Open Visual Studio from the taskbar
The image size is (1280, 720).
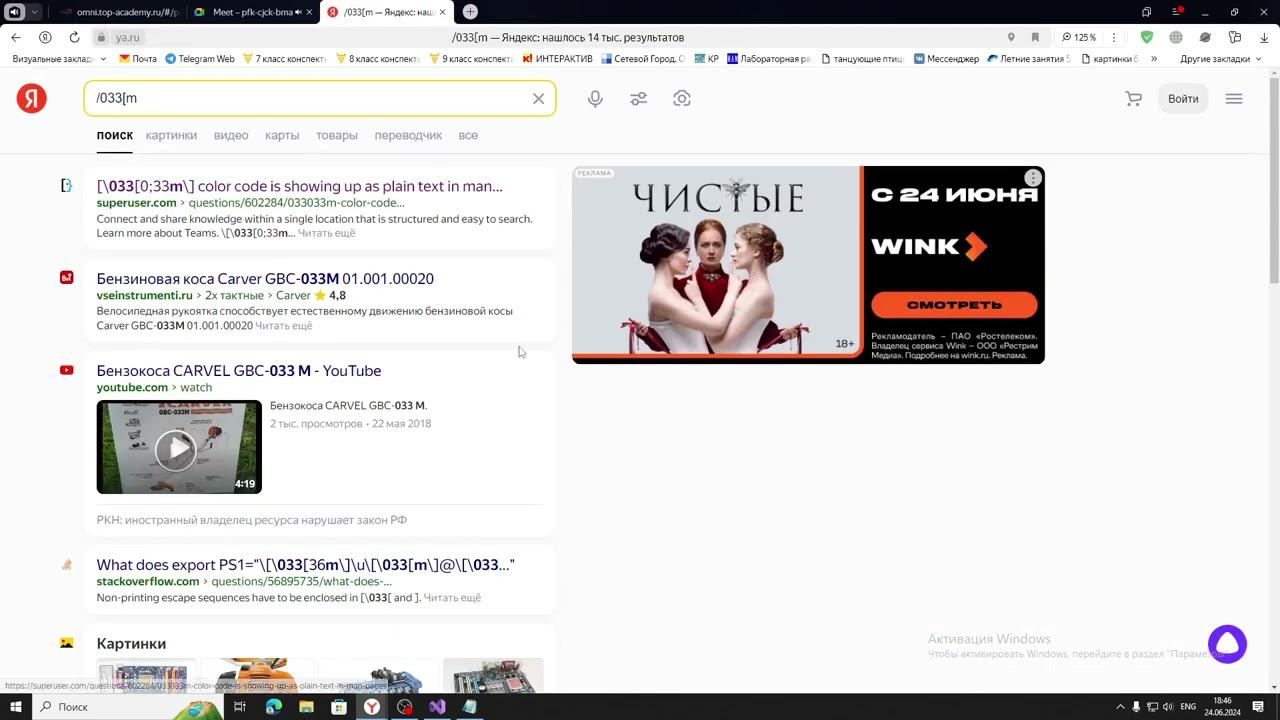pos(437,707)
